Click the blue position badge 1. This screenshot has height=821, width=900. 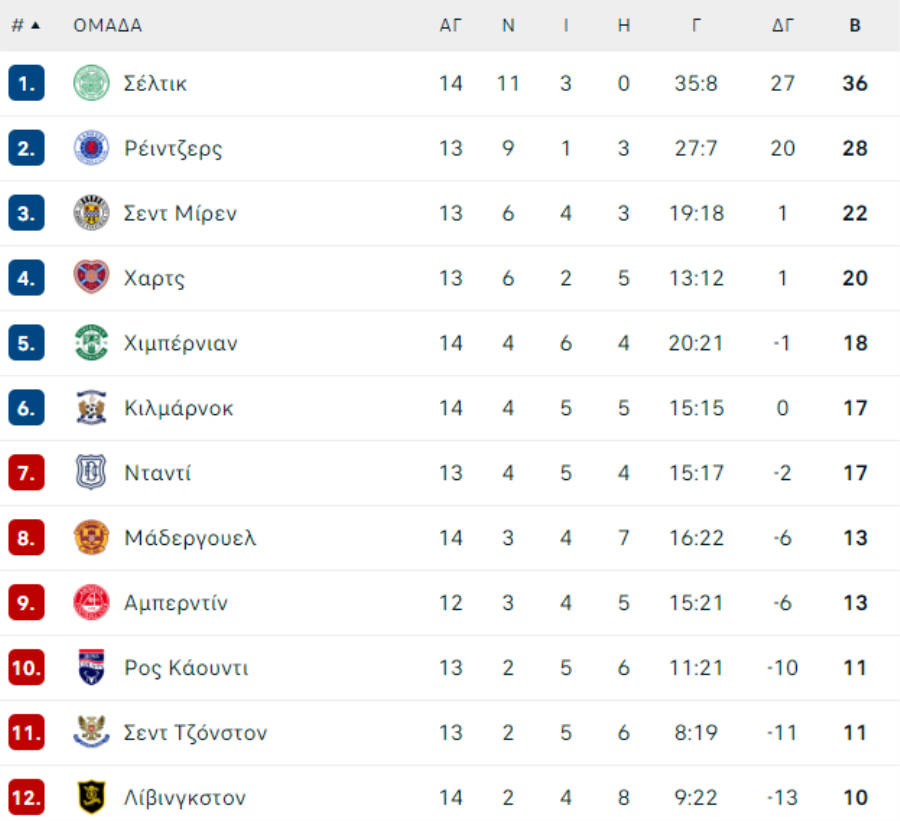pos(26,83)
